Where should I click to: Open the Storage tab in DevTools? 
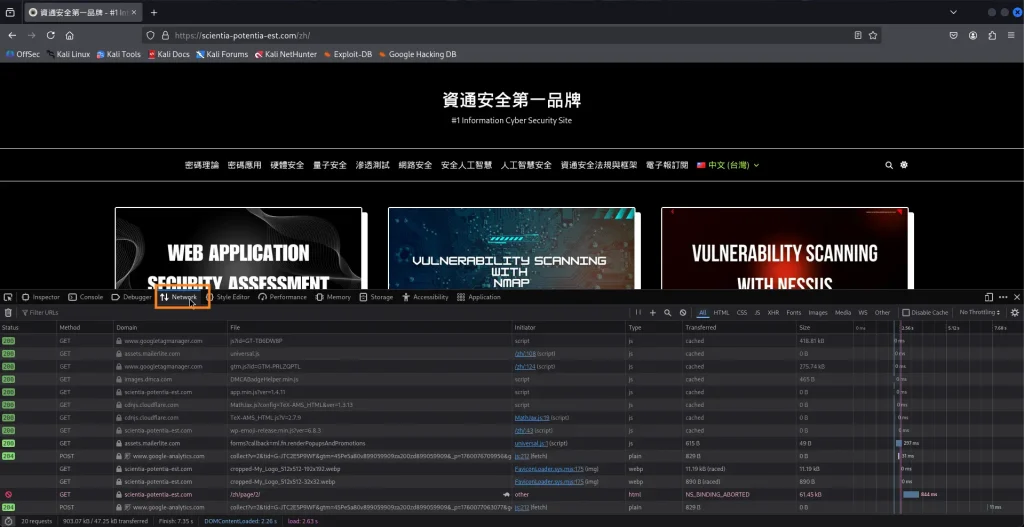(x=377, y=297)
